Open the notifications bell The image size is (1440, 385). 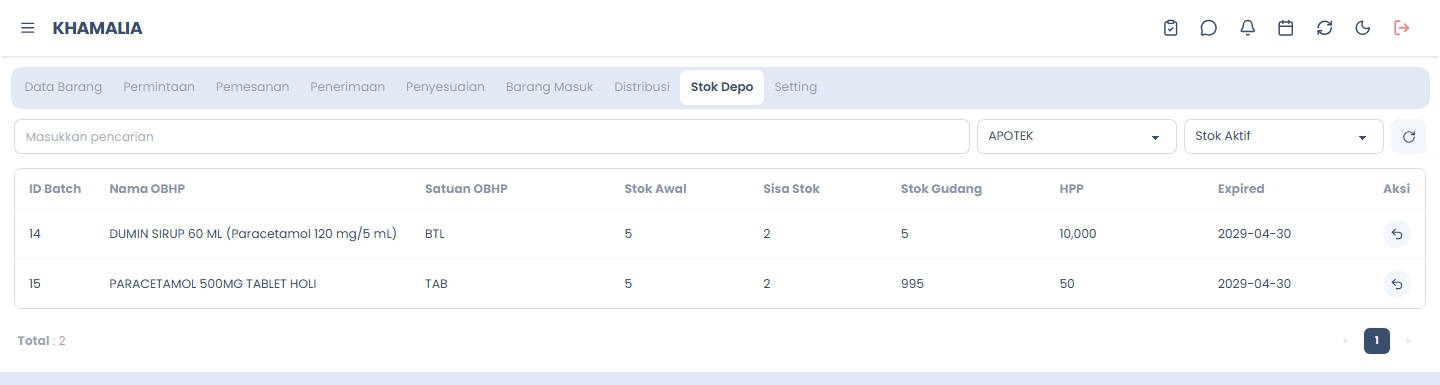[1248, 28]
